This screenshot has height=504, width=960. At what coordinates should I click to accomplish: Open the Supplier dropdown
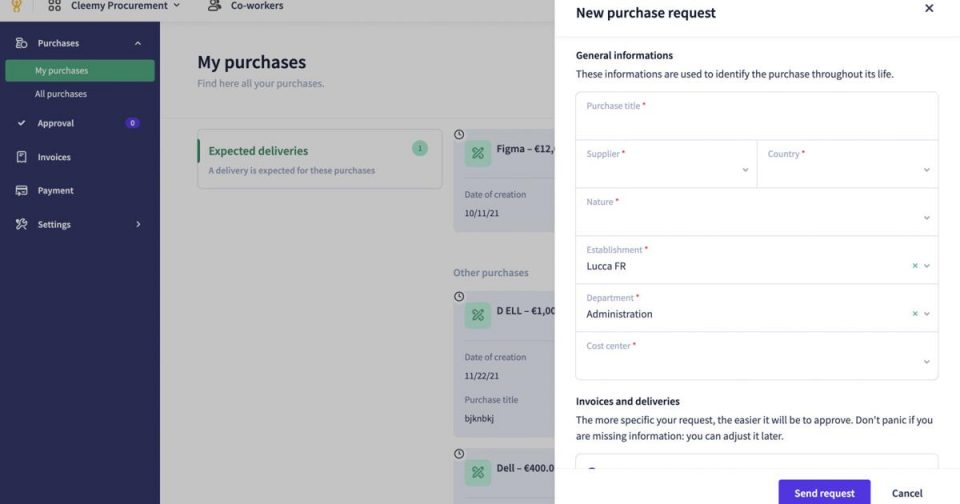(745, 170)
